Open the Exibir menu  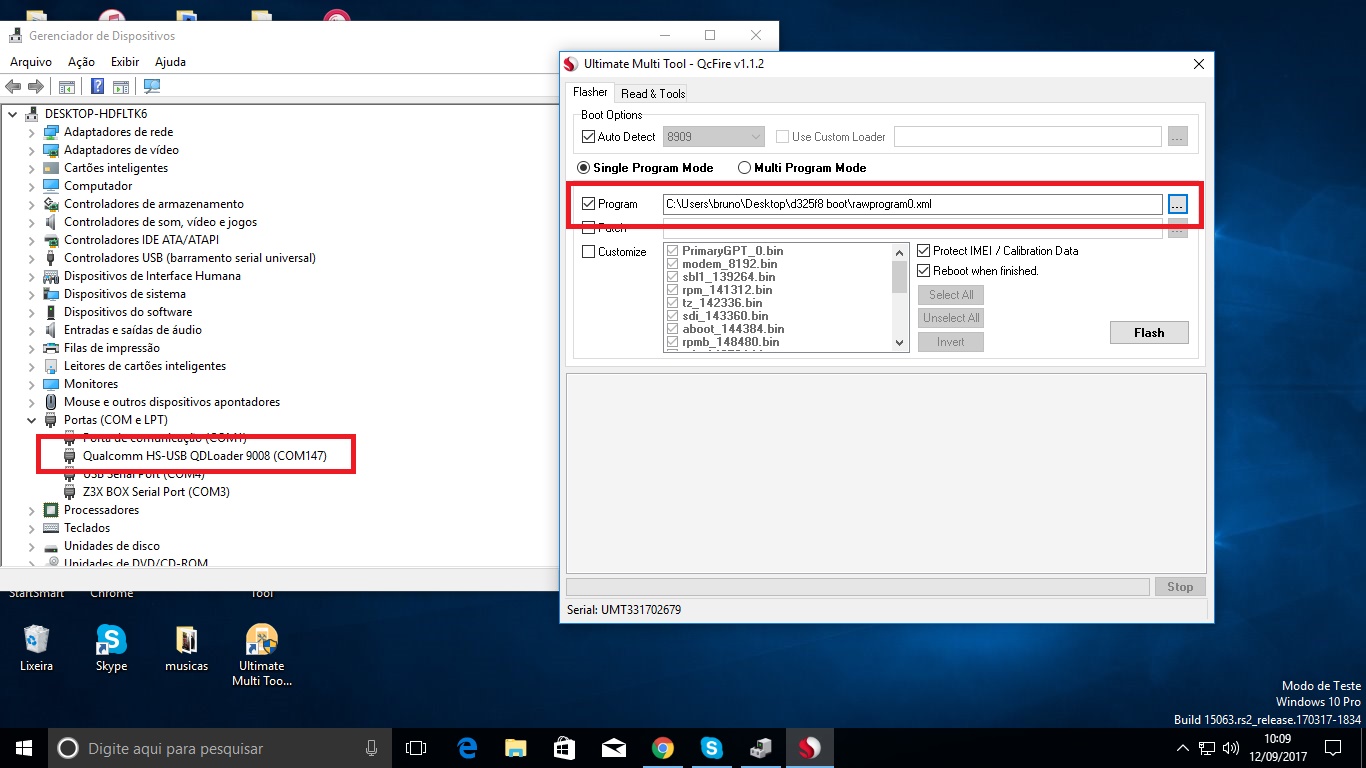125,62
